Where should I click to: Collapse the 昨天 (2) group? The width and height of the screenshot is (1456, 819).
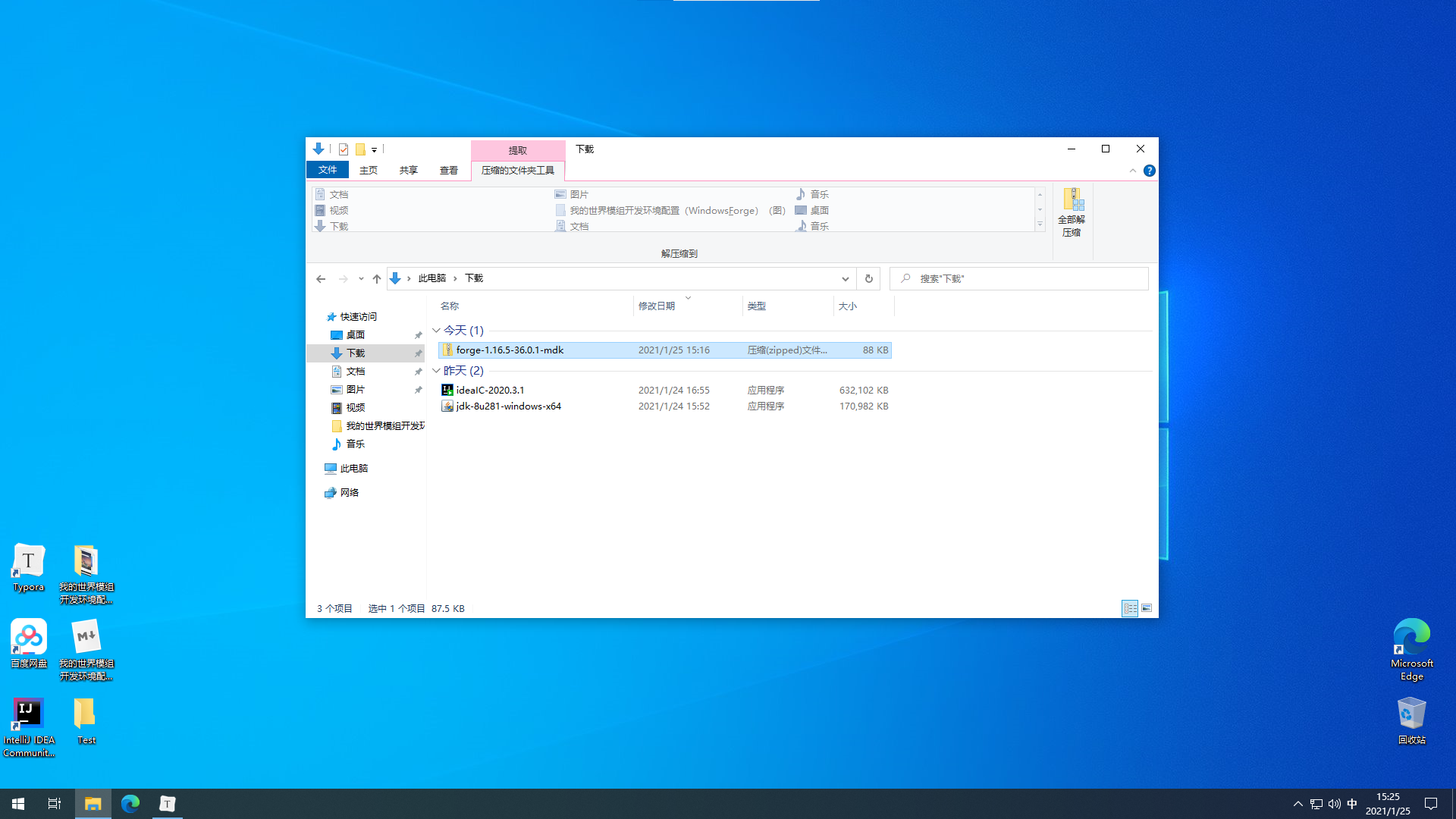(436, 371)
